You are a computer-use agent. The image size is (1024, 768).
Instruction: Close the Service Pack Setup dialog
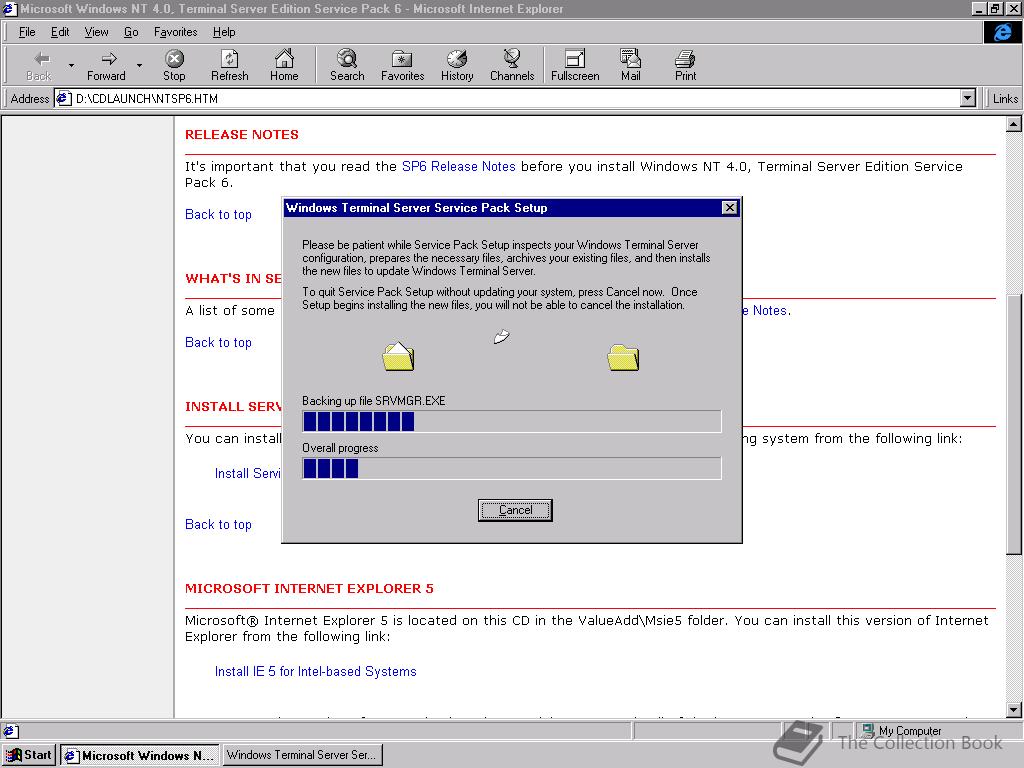click(729, 208)
